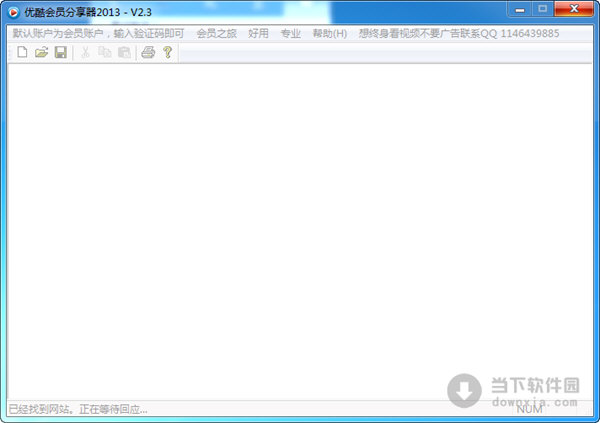
Task: Click the New document toolbar icon
Action: click(22, 52)
